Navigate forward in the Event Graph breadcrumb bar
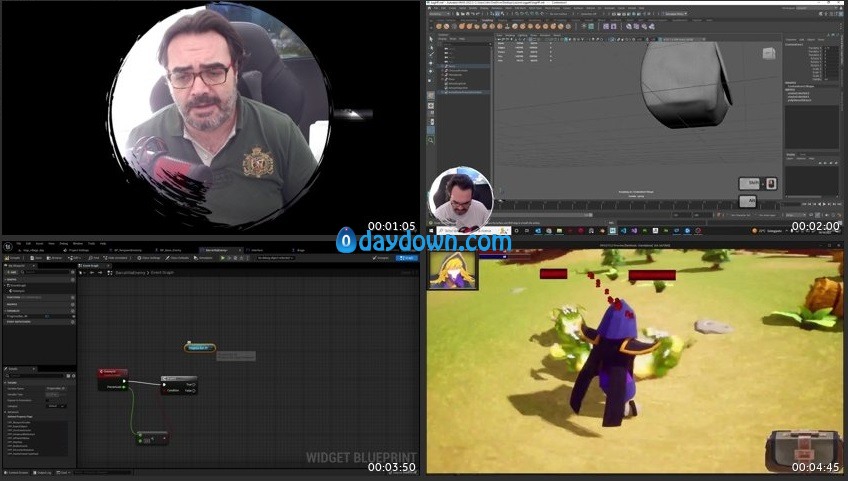Screen dimensions: 848x481 (100, 273)
